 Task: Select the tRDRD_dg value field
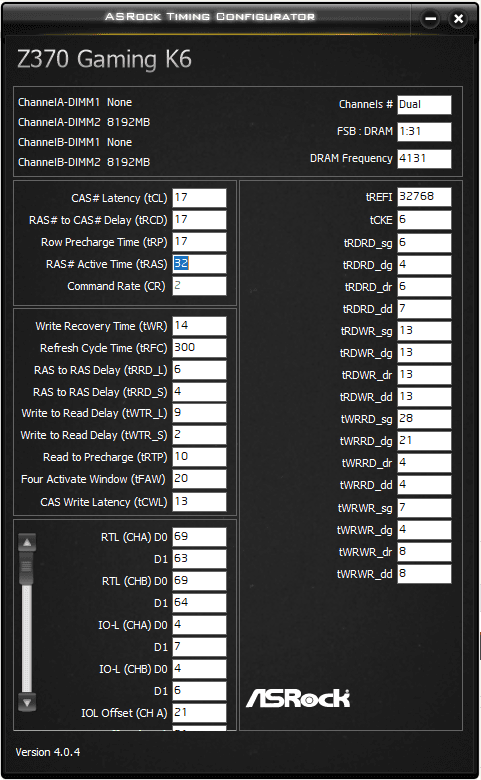424,265
